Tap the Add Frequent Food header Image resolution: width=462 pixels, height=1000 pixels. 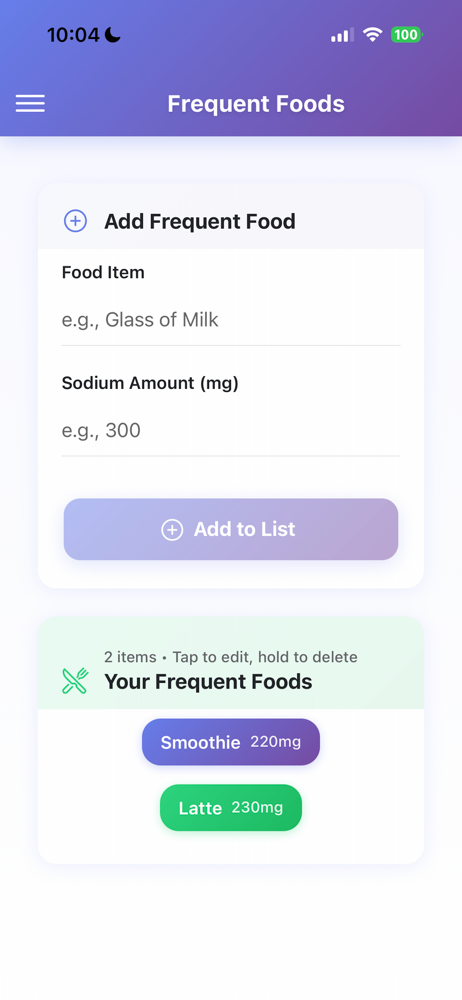(x=200, y=221)
